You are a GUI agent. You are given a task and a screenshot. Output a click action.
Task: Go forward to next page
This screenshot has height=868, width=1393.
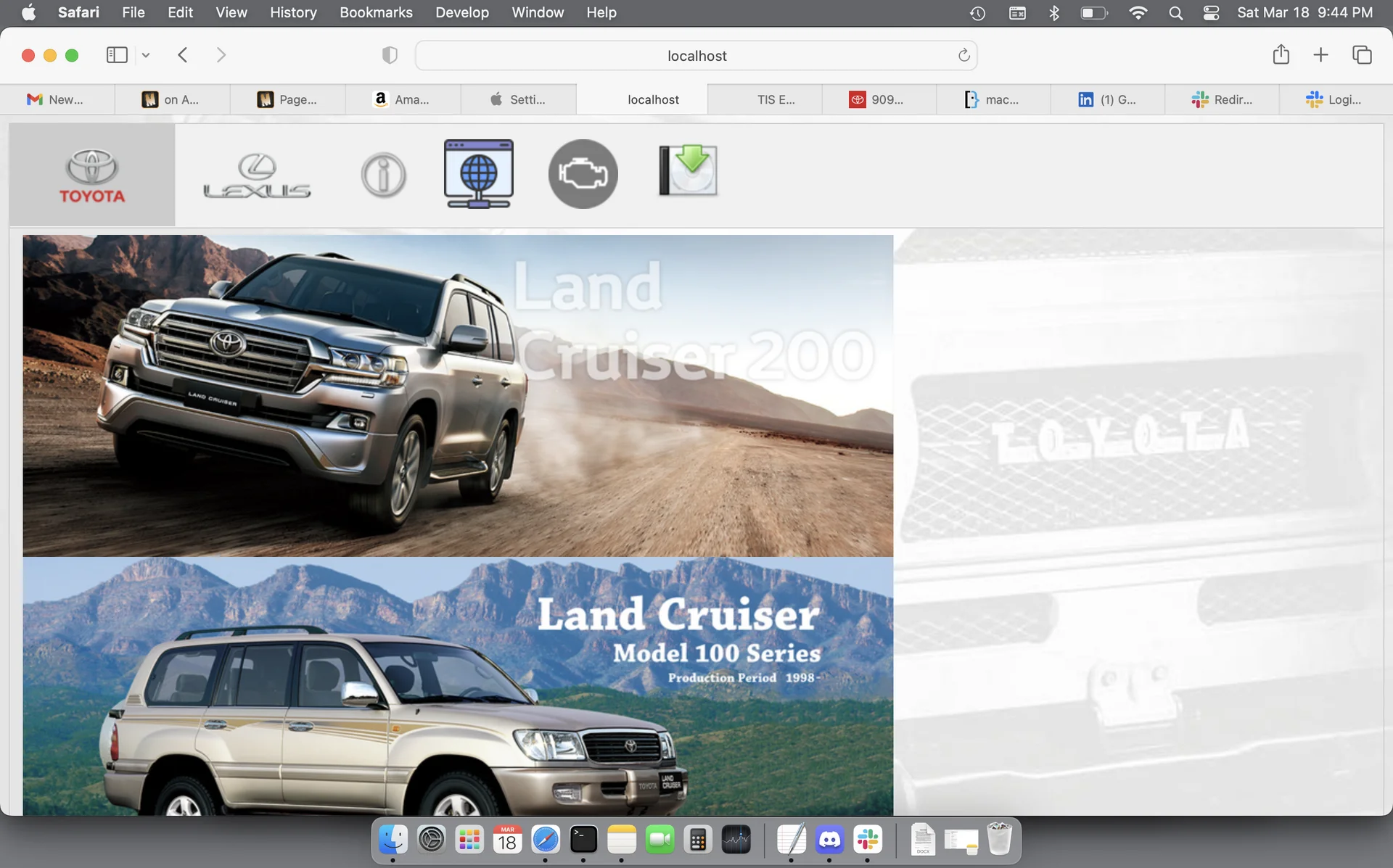(221, 55)
